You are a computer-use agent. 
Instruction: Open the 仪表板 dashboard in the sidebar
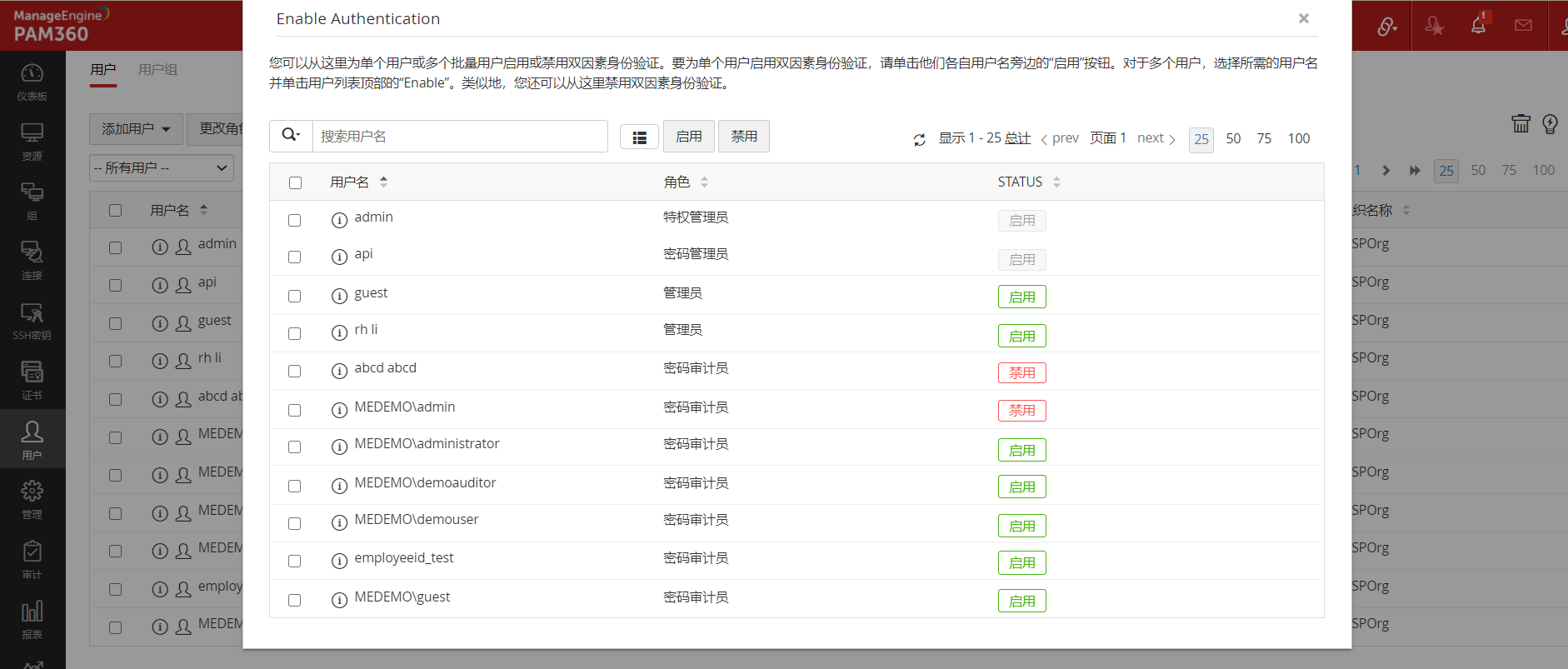pyautogui.click(x=32, y=82)
